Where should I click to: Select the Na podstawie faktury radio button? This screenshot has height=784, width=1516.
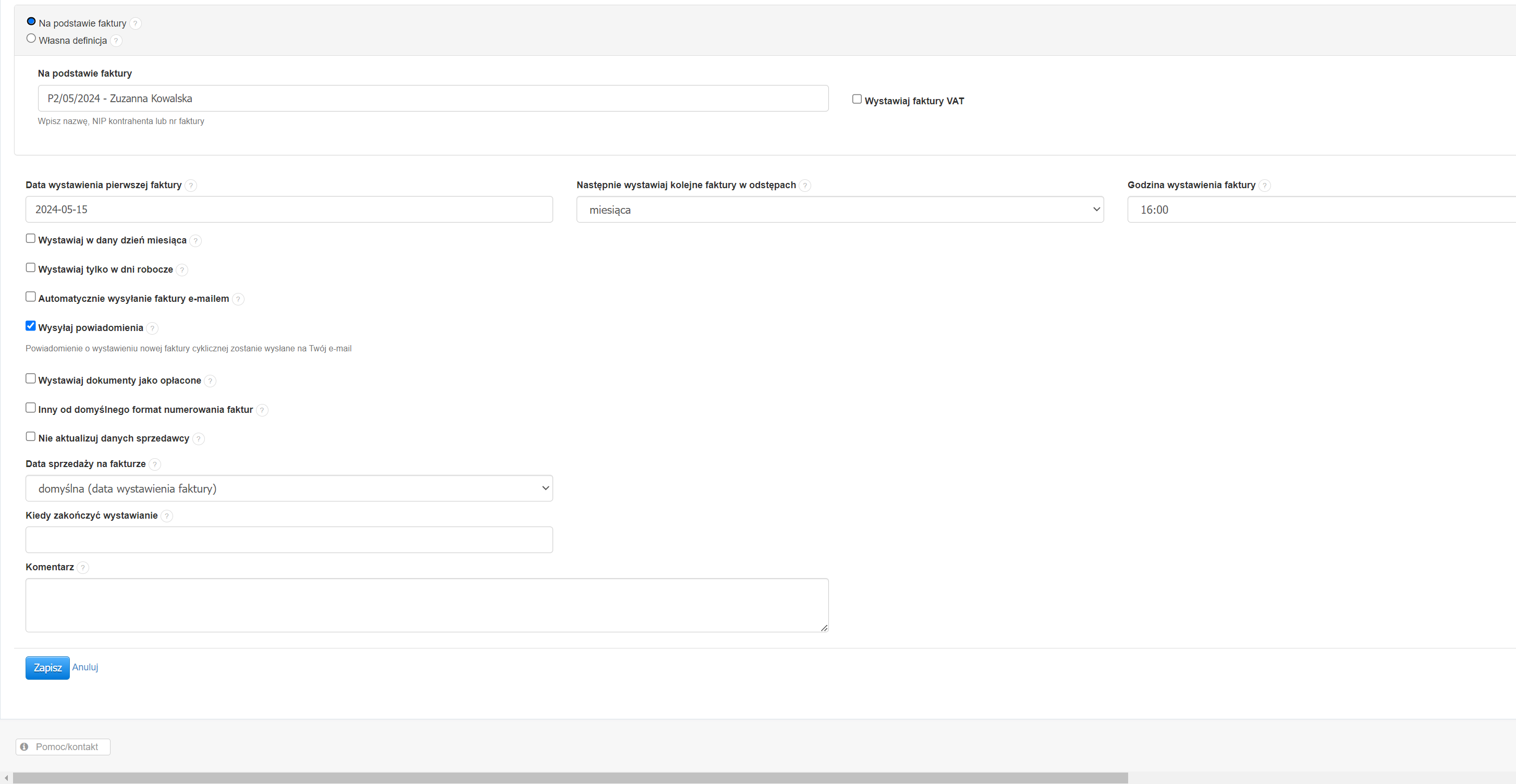[31, 21]
